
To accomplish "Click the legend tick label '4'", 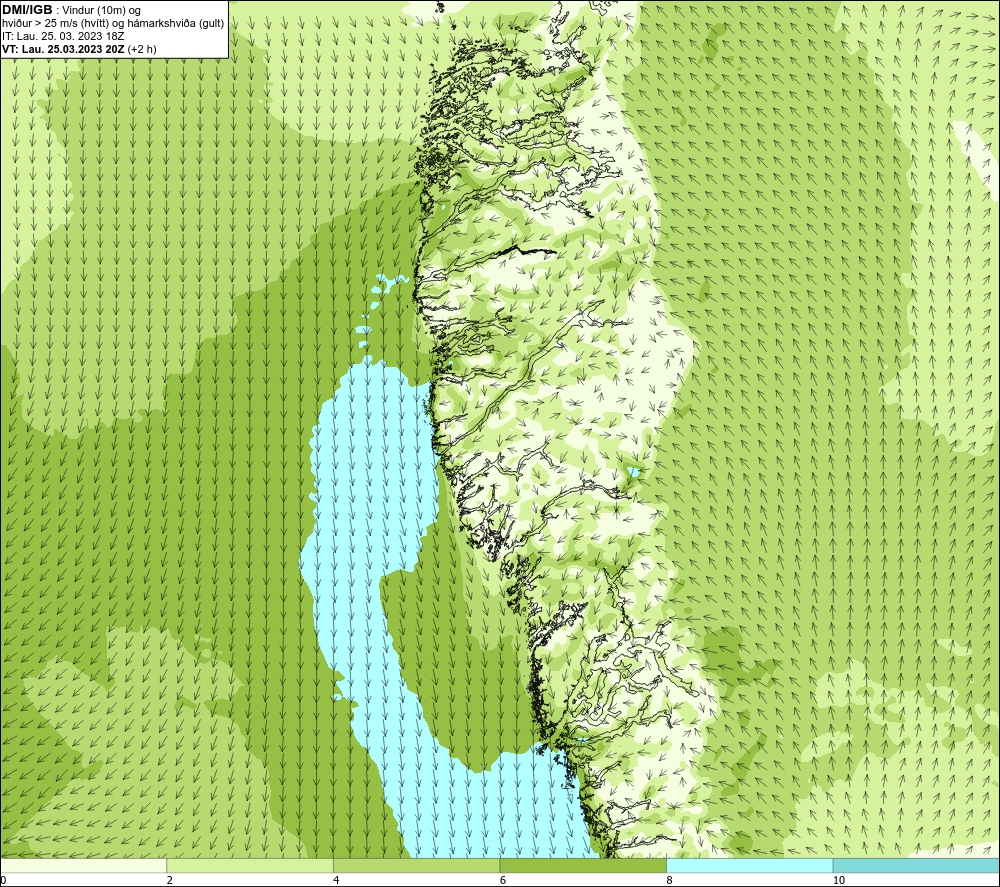I will tap(336, 880).
